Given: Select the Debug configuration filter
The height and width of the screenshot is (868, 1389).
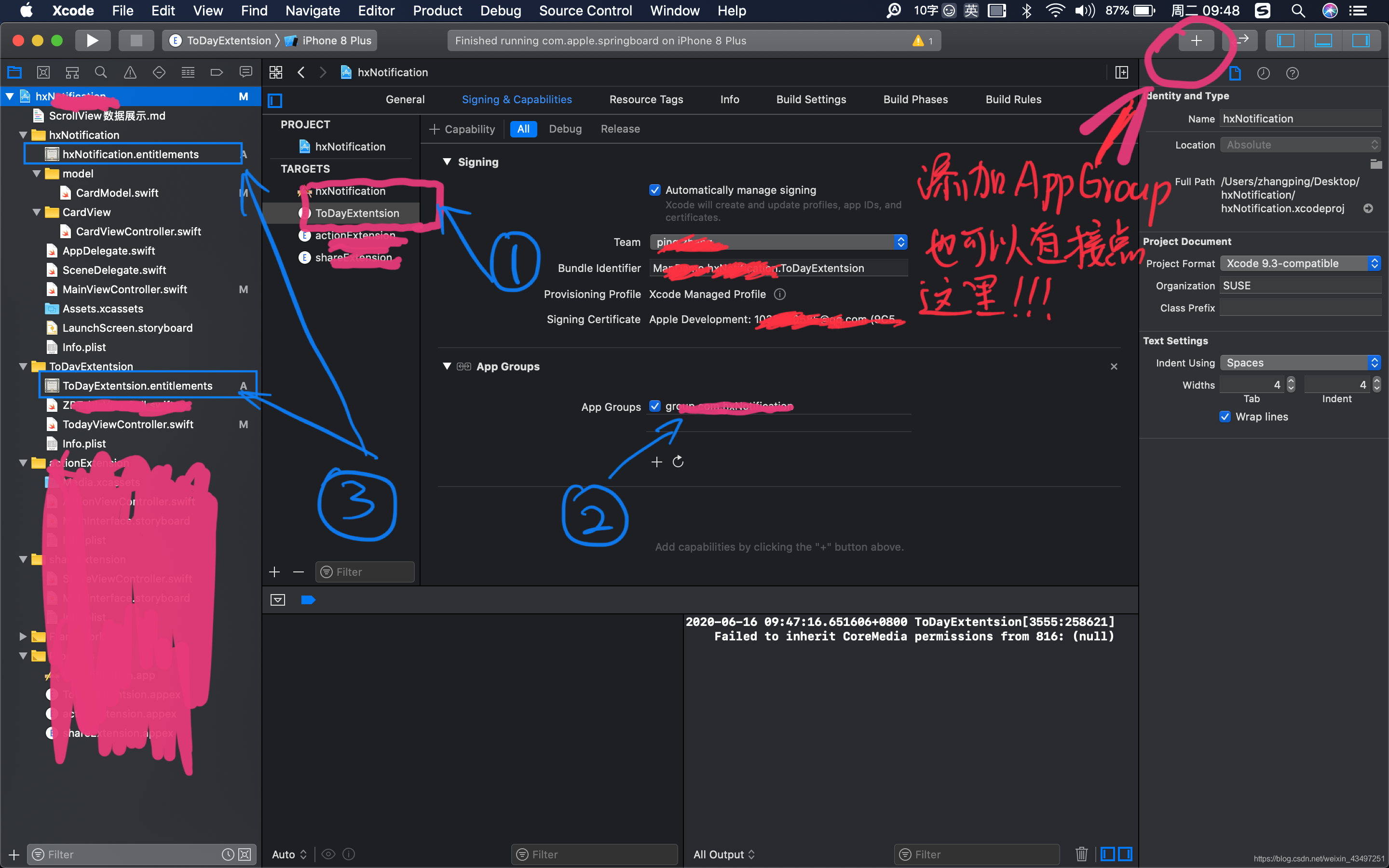Looking at the screenshot, I should (x=565, y=129).
